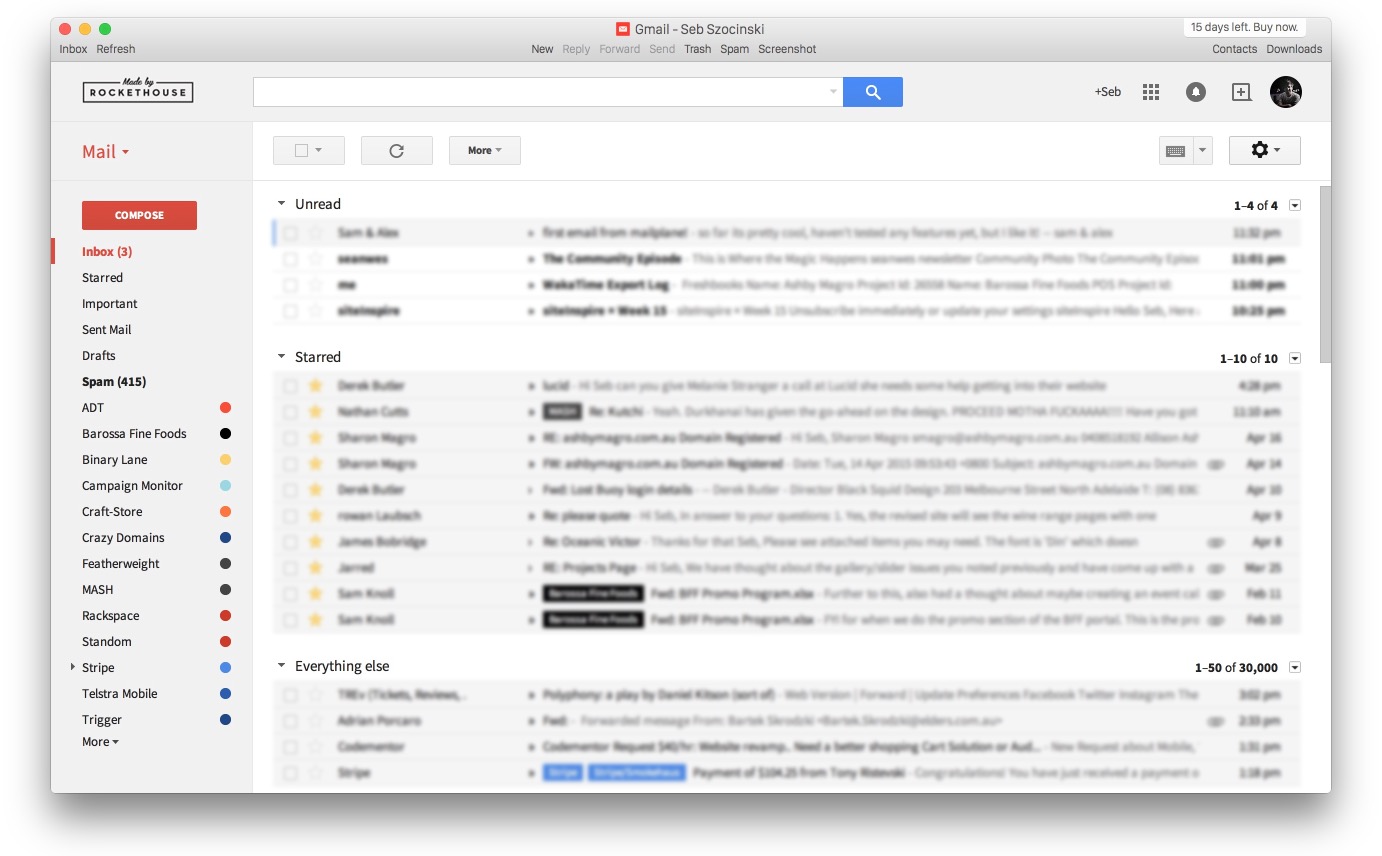Click Binary Lane yellow color dot
Viewport: 1382px width, 856px height.
[225, 460]
